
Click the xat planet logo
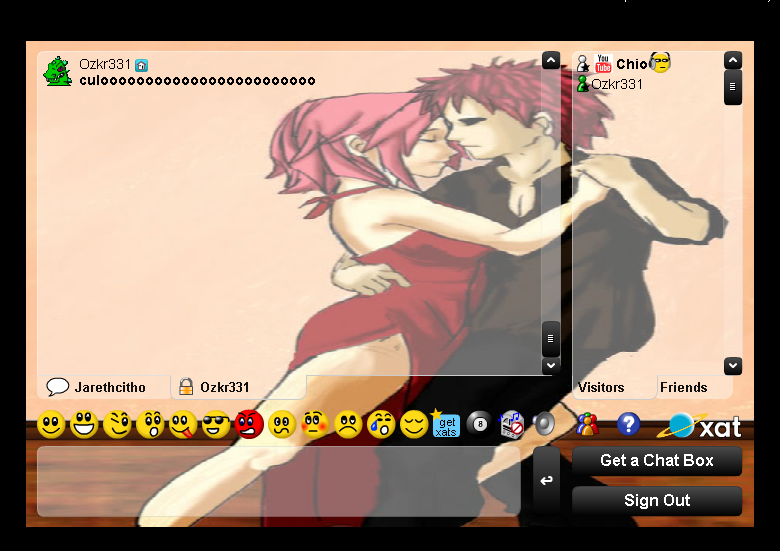(x=700, y=426)
